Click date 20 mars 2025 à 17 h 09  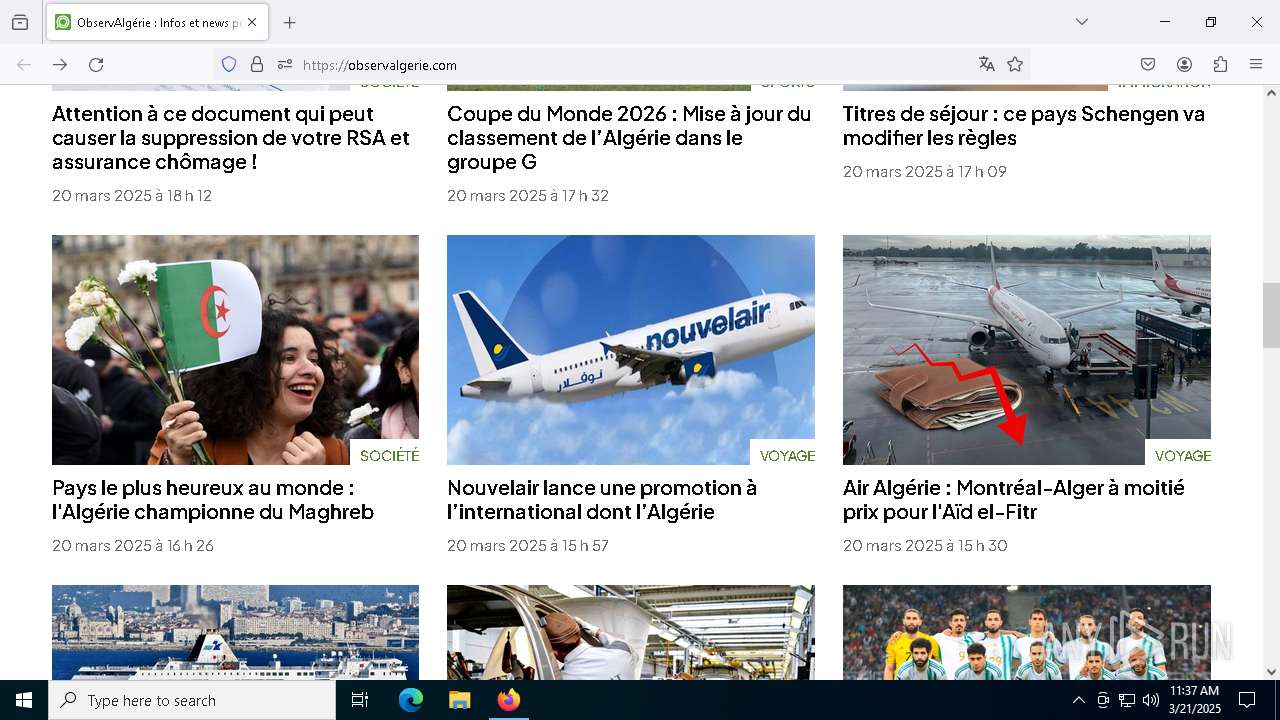(925, 172)
